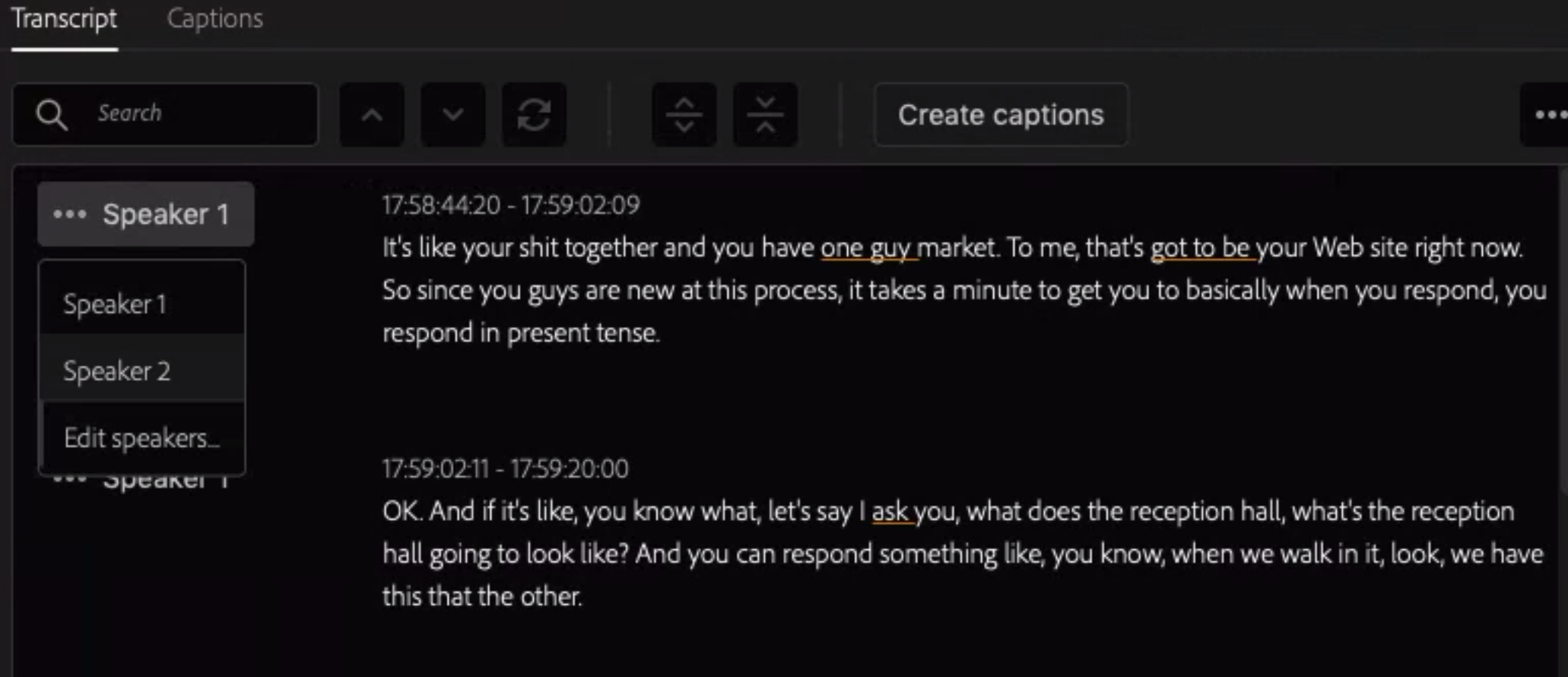The width and height of the screenshot is (1568, 677).
Task: Jump to next search result arrow
Action: (453, 115)
